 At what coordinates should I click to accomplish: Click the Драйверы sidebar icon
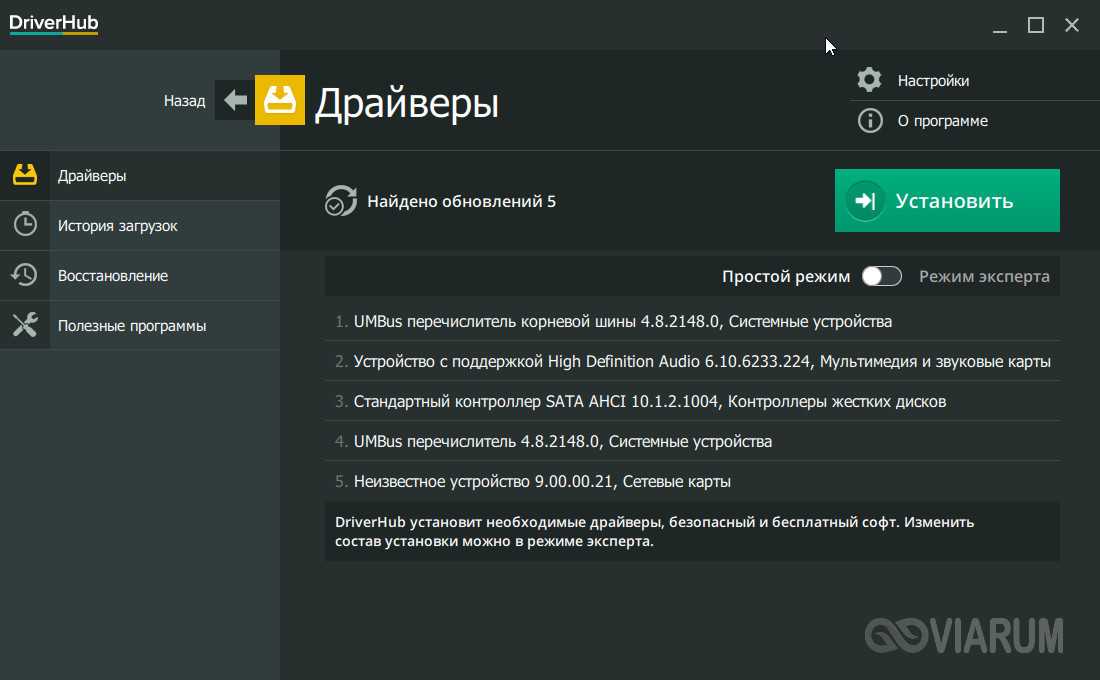coord(25,176)
